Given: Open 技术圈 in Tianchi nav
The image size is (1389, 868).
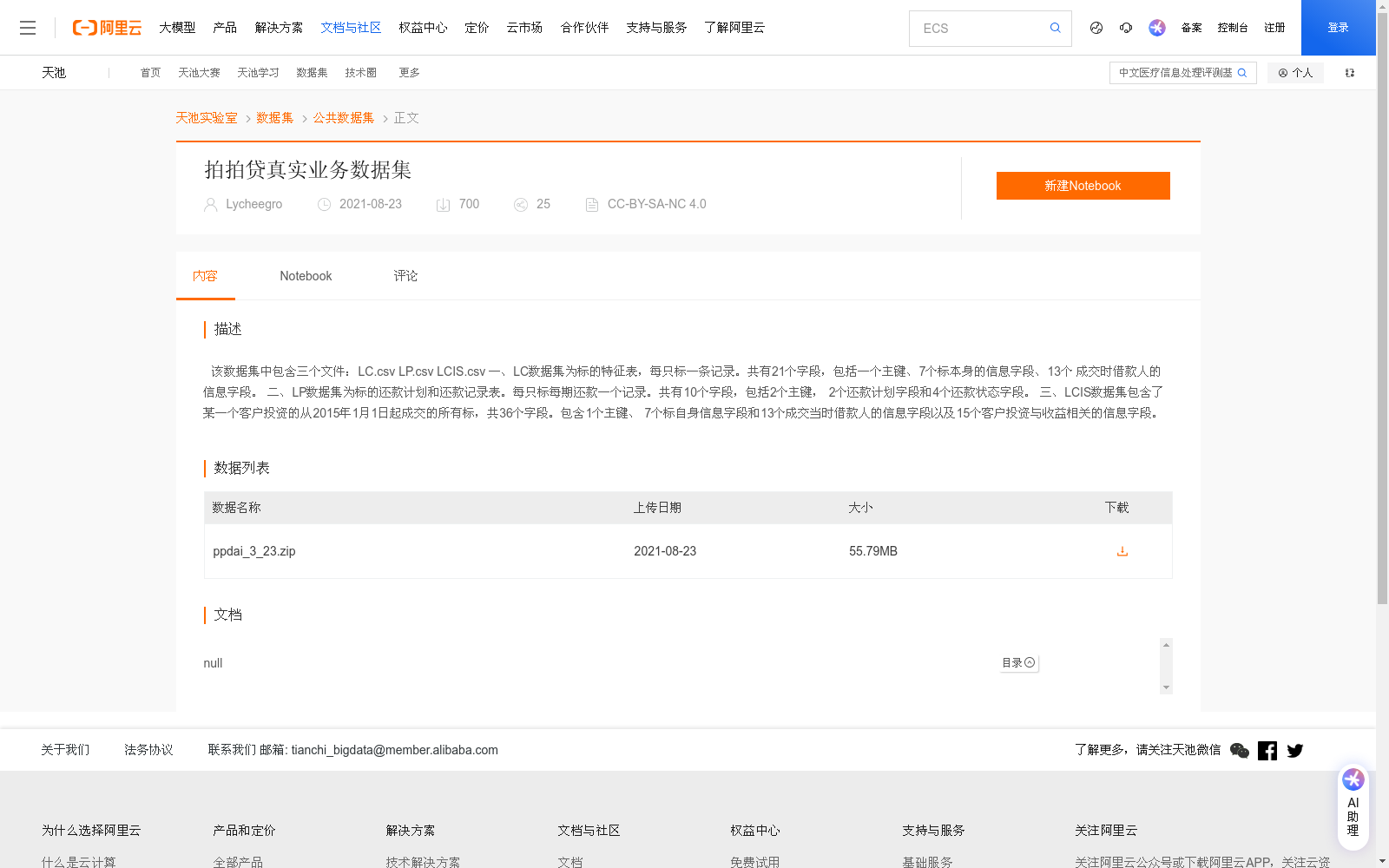Looking at the screenshot, I should click(360, 73).
